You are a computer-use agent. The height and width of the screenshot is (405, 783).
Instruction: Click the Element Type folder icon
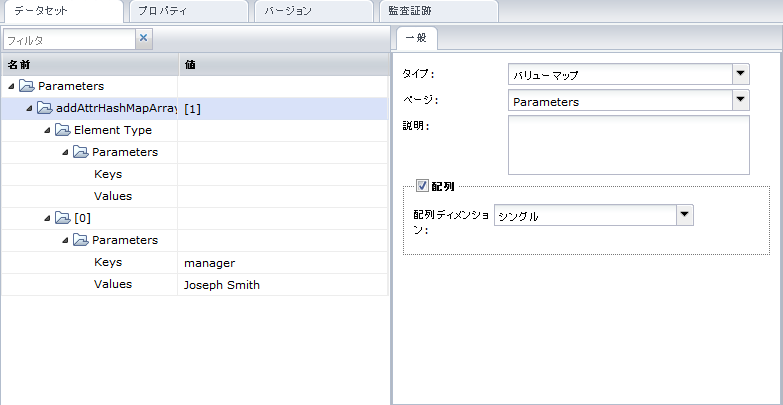63,131
